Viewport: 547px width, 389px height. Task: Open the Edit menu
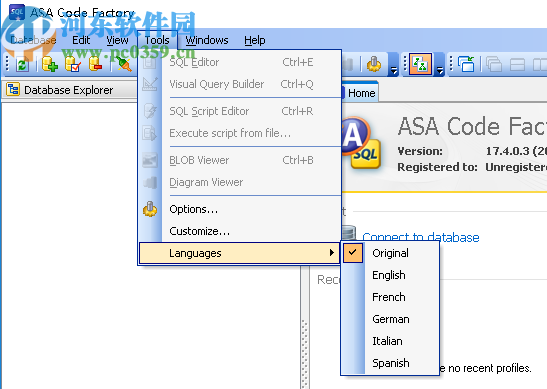pos(81,40)
